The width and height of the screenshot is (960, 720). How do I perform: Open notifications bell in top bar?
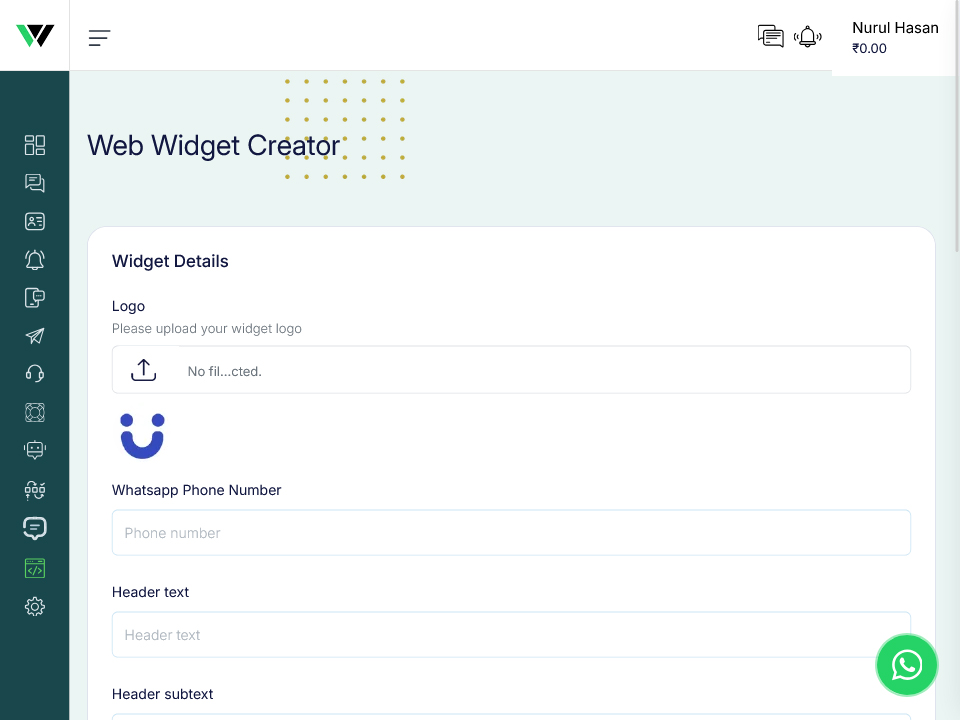coord(808,37)
